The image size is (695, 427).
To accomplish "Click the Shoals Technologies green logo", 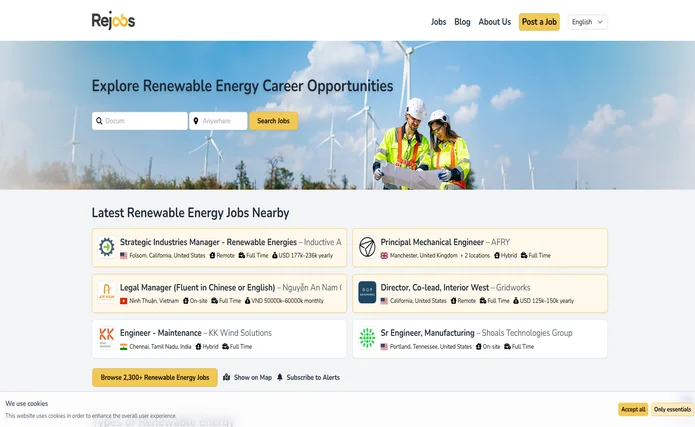I will click(x=367, y=338).
